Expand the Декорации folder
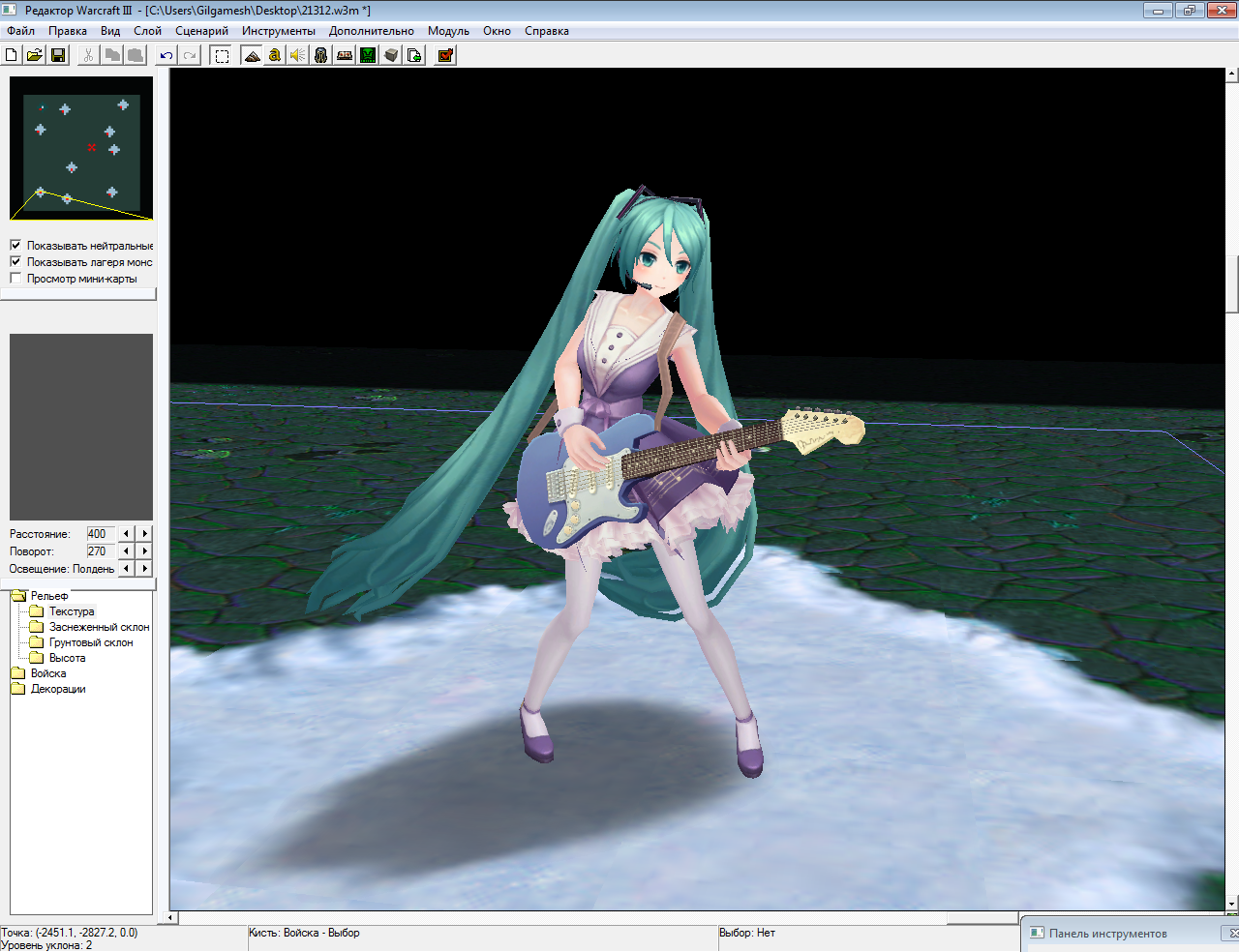The width and height of the screenshot is (1239, 952). (x=18, y=689)
